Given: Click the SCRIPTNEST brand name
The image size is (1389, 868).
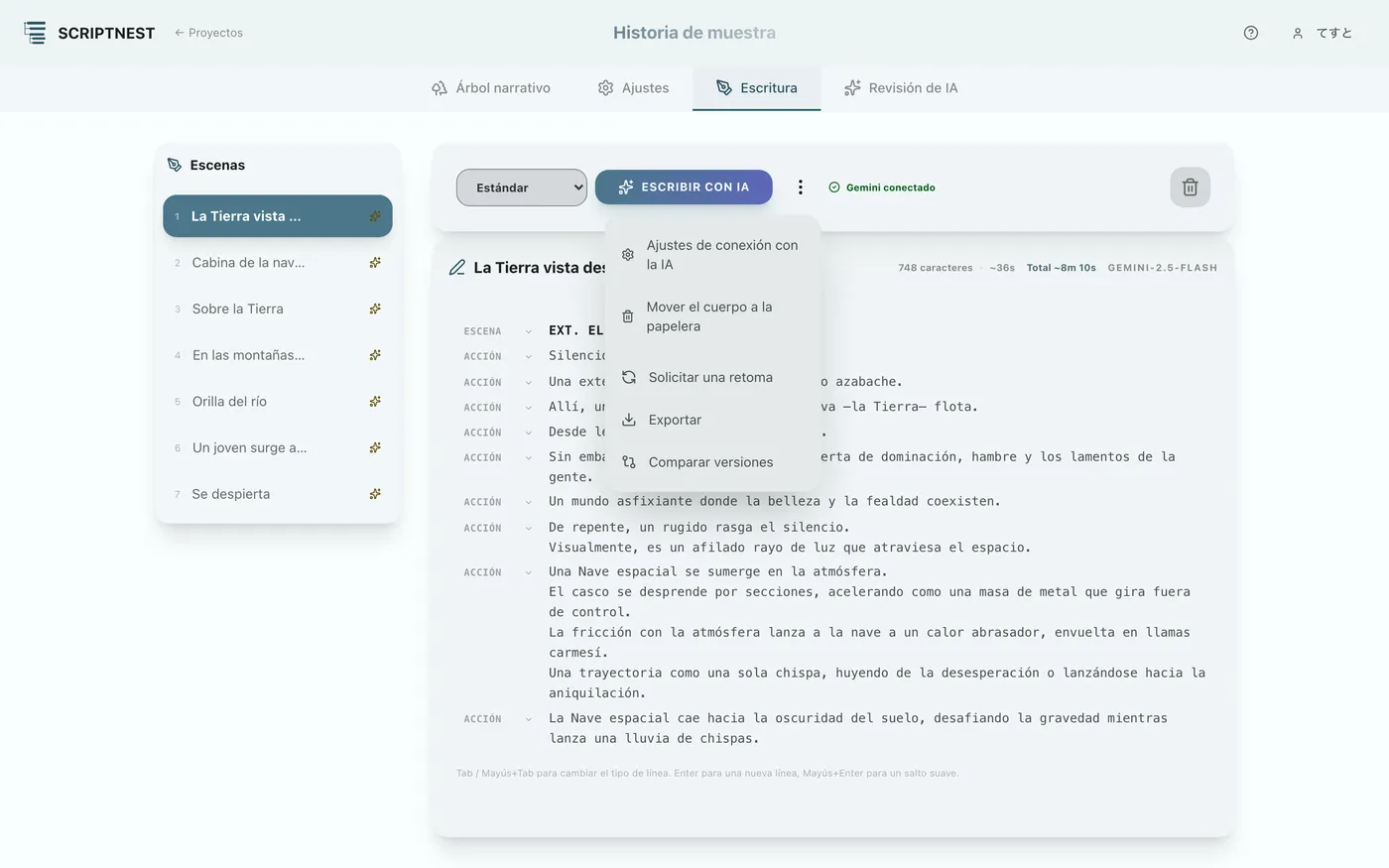Looking at the screenshot, I should coord(106,33).
